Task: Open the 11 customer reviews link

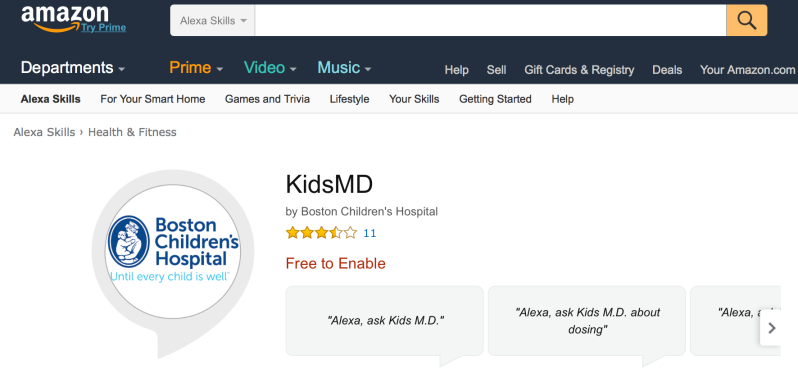Action: tap(369, 233)
